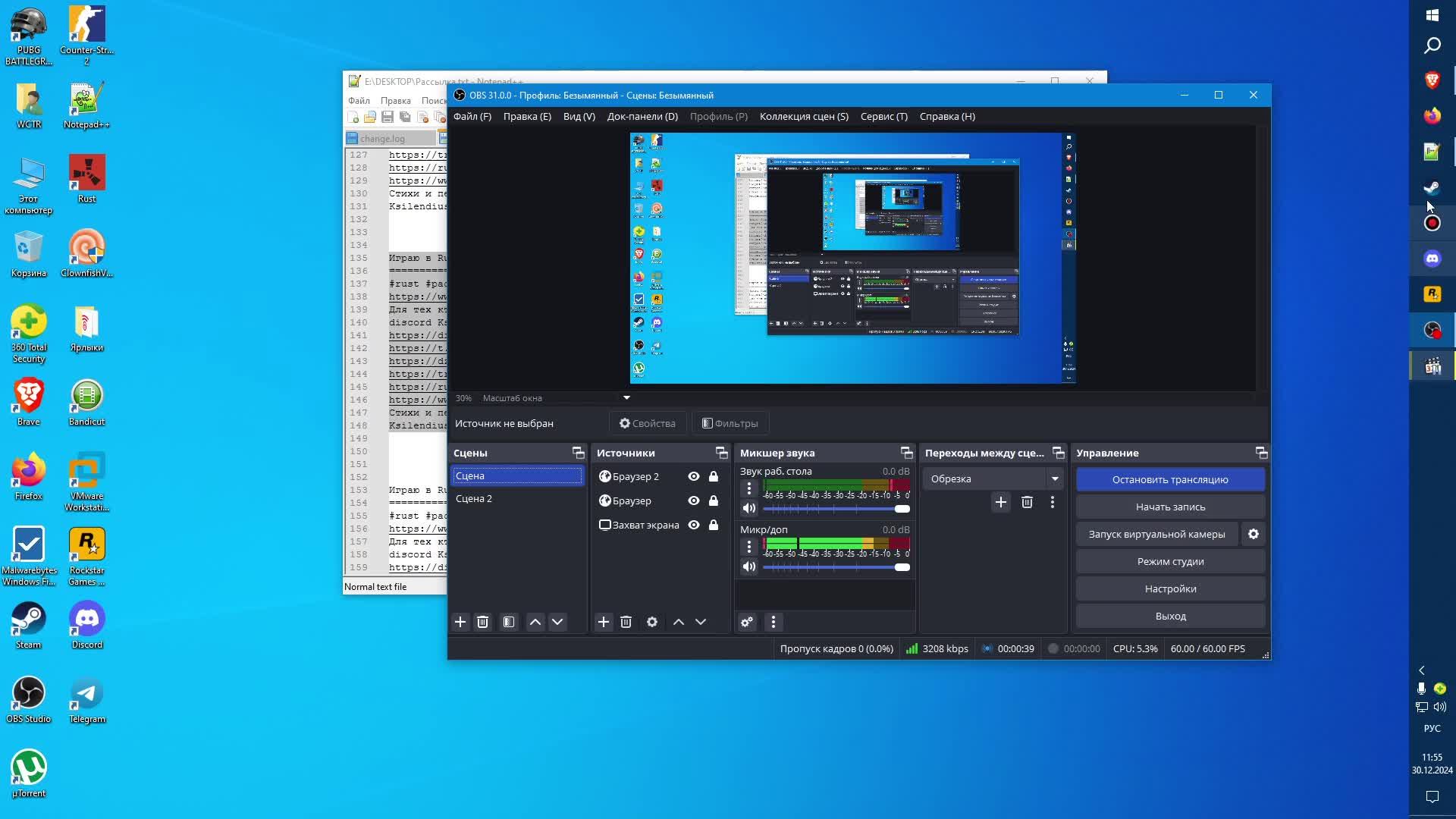This screenshot has width=1456, height=819.
Task: Click Остановить трансляцию button
Action: pyautogui.click(x=1169, y=479)
